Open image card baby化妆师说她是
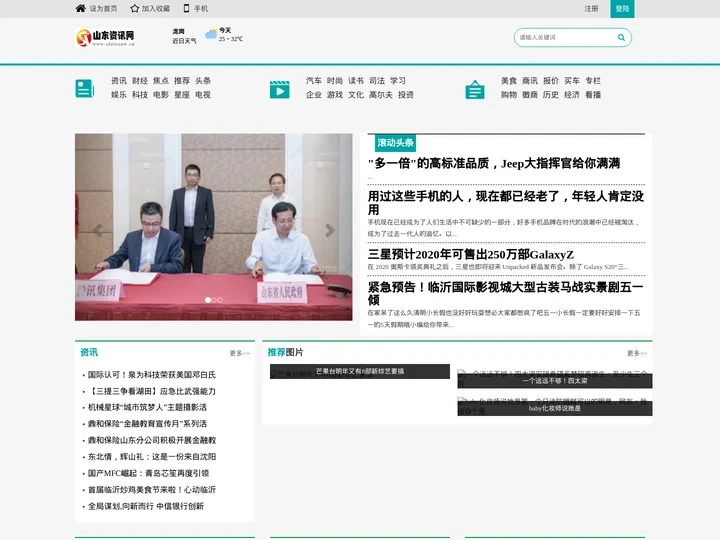The width and height of the screenshot is (720, 540). point(555,408)
